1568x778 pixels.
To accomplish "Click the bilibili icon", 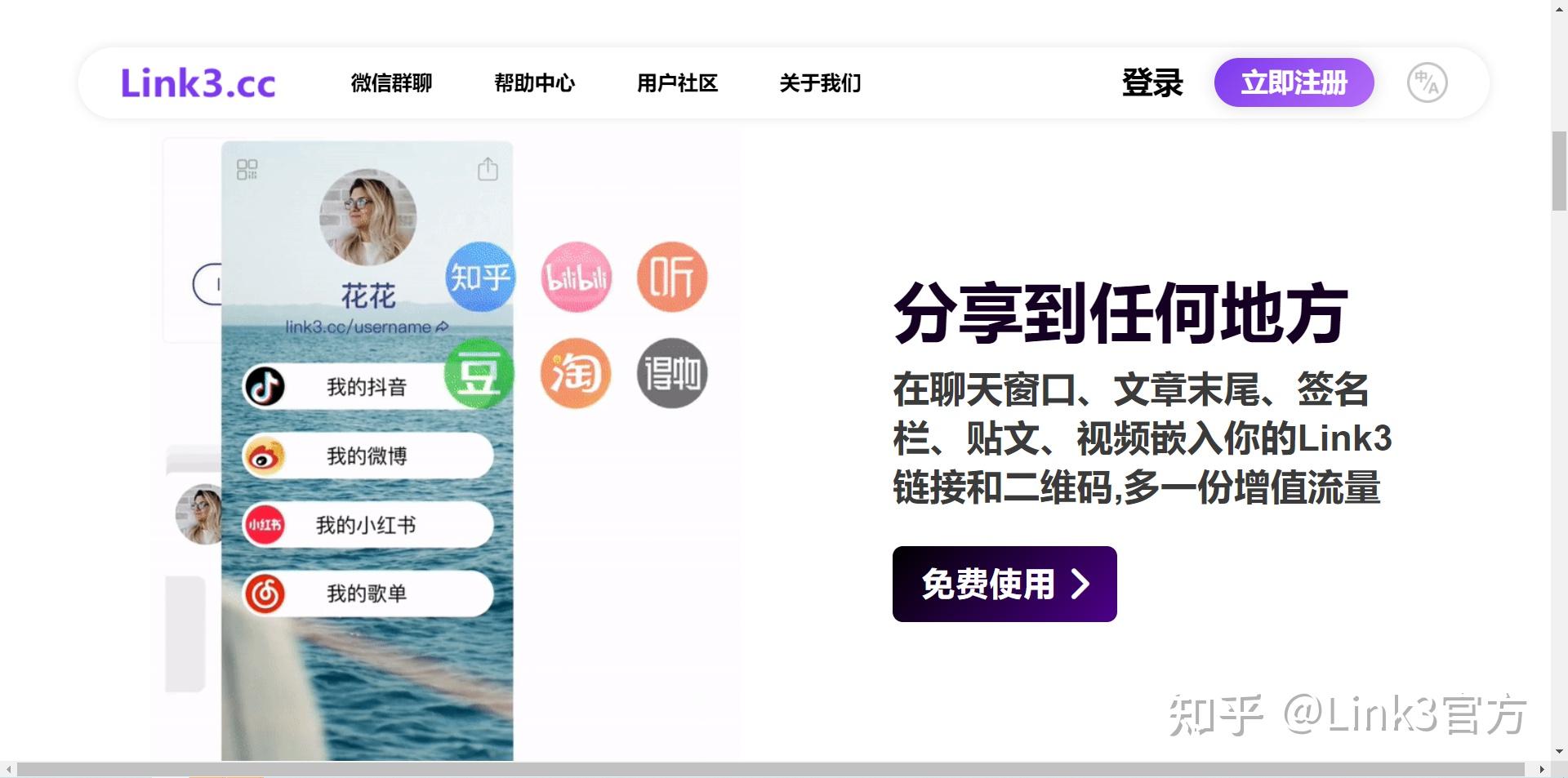I will click(x=576, y=278).
